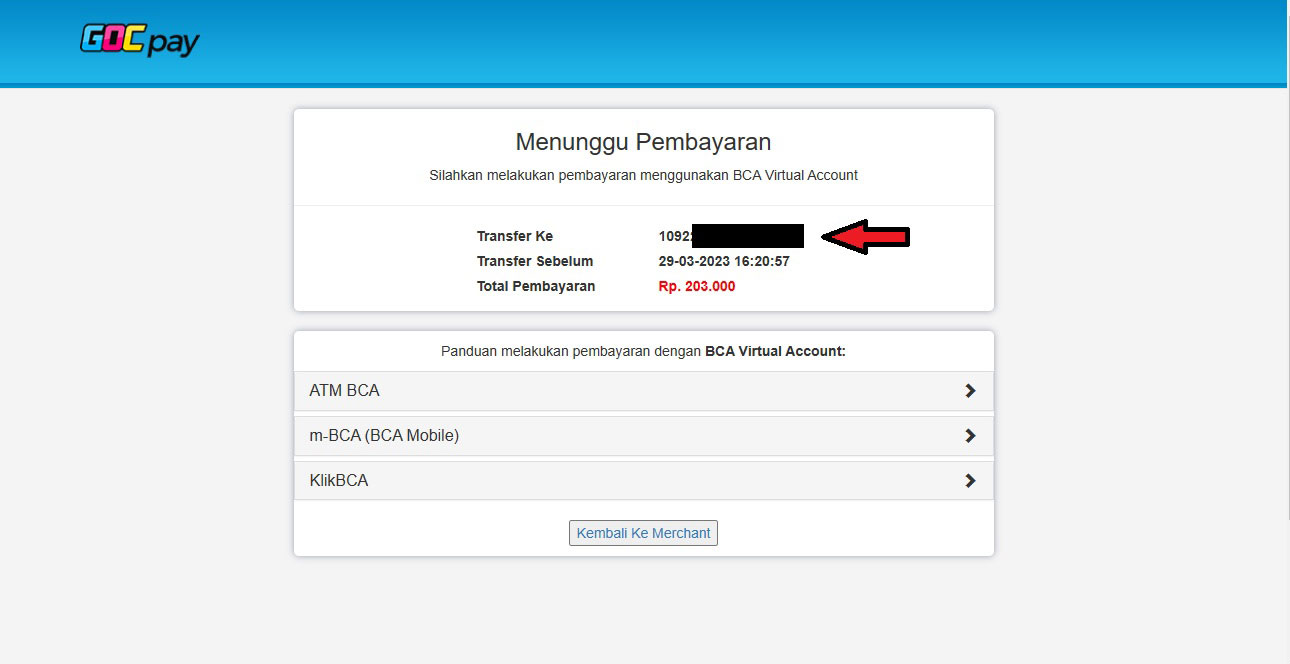Click the Silahkan melakukan pembayaran instruction text

[643, 175]
